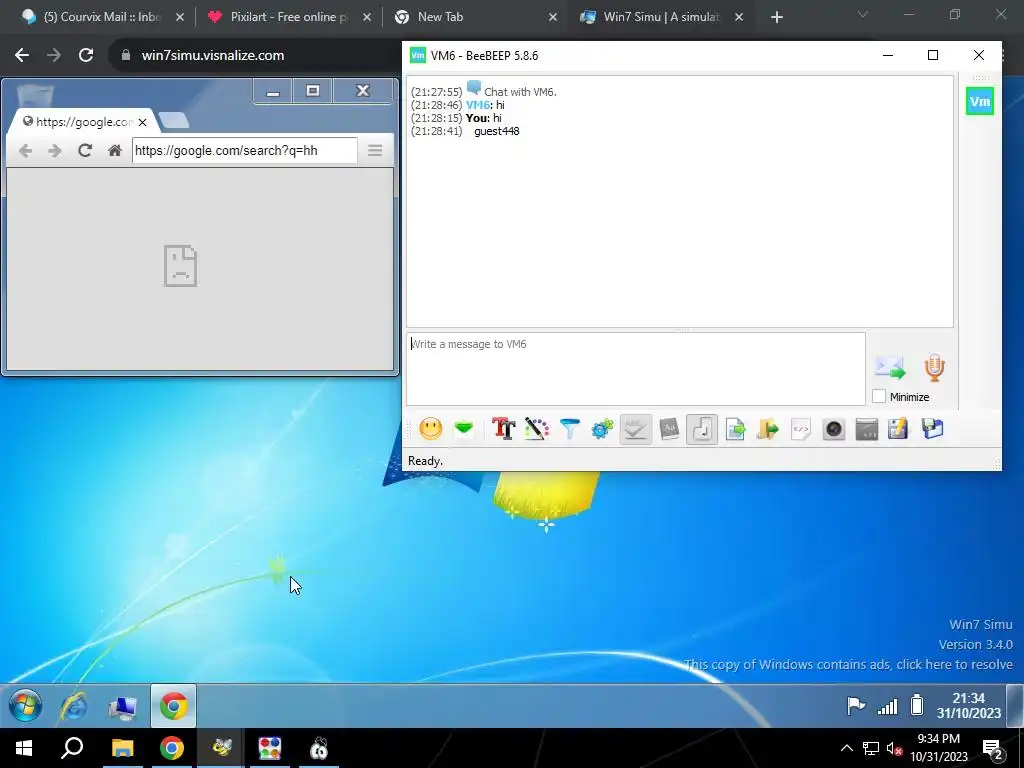Click the Chat with VM6 header line
Image resolution: width=1024 pixels, height=768 pixels.
pos(520,92)
